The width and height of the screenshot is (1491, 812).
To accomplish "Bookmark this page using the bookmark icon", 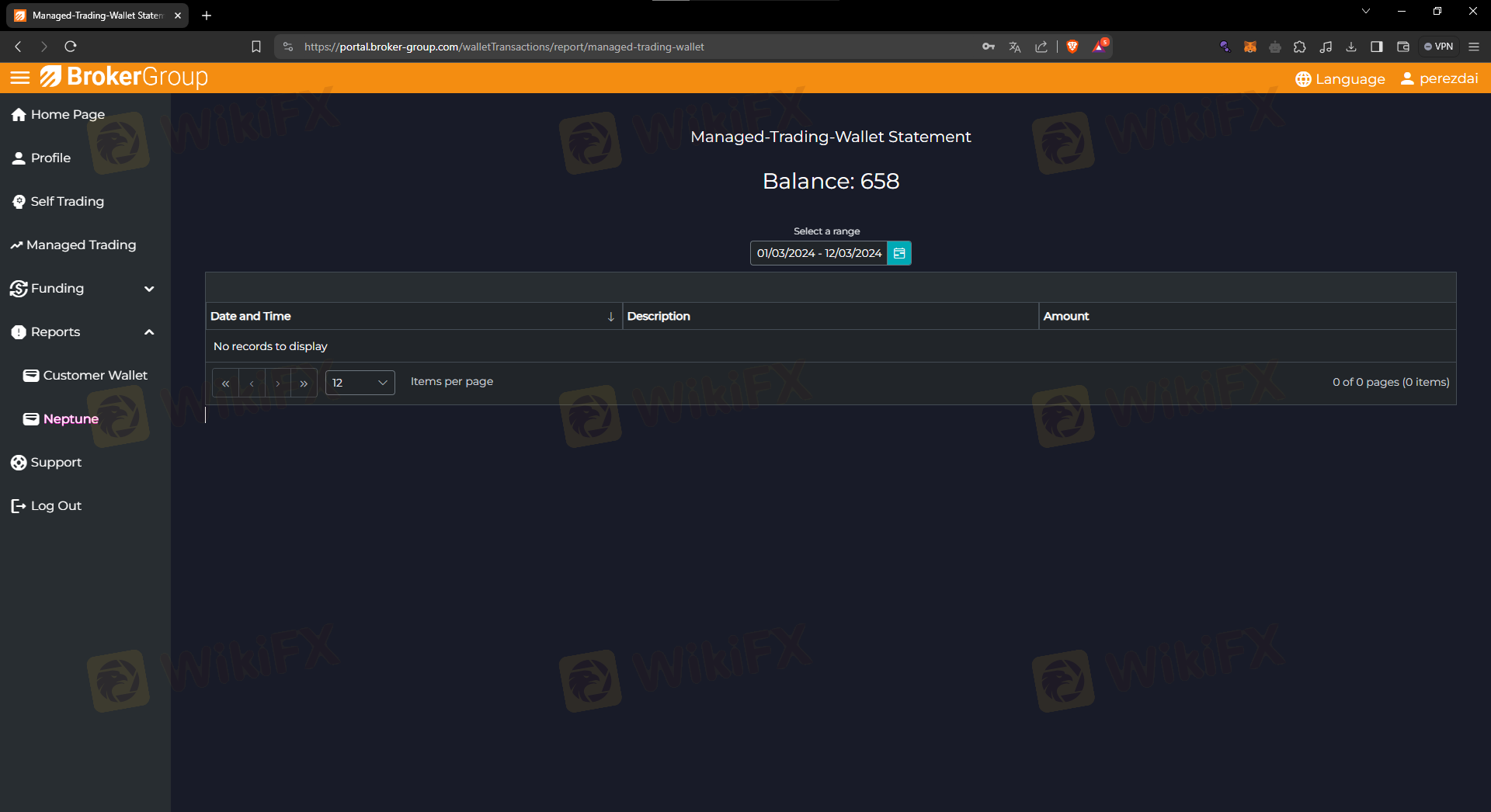I will [256, 47].
